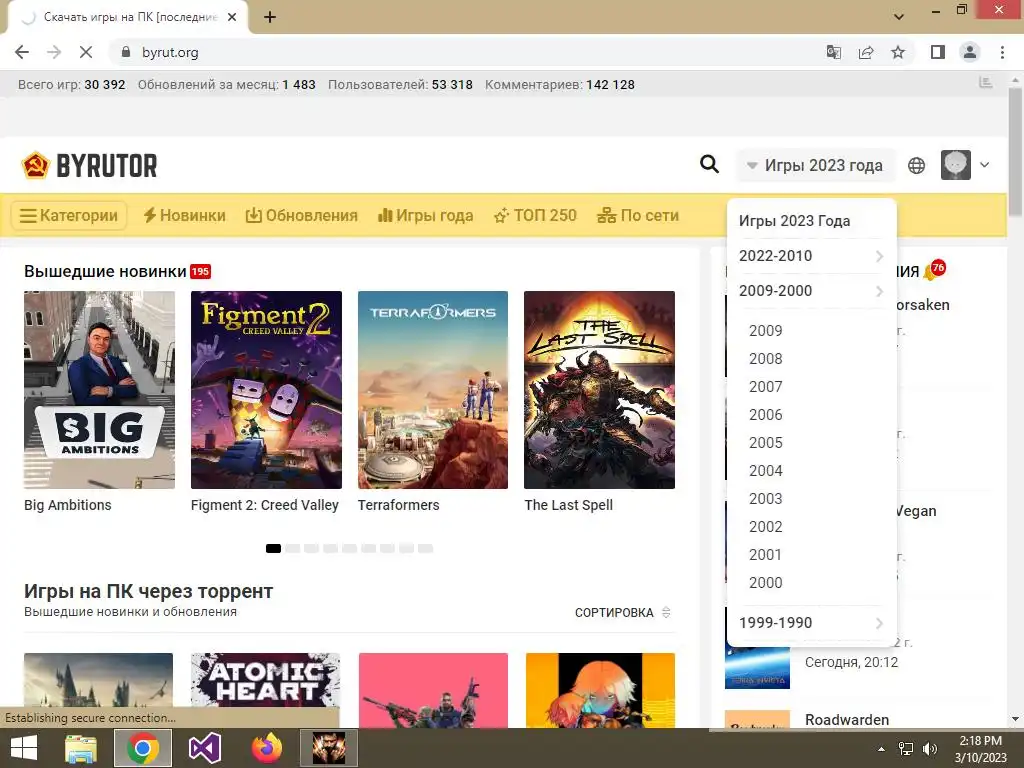Open the language globe icon
The image size is (1024, 768).
point(916,165)
